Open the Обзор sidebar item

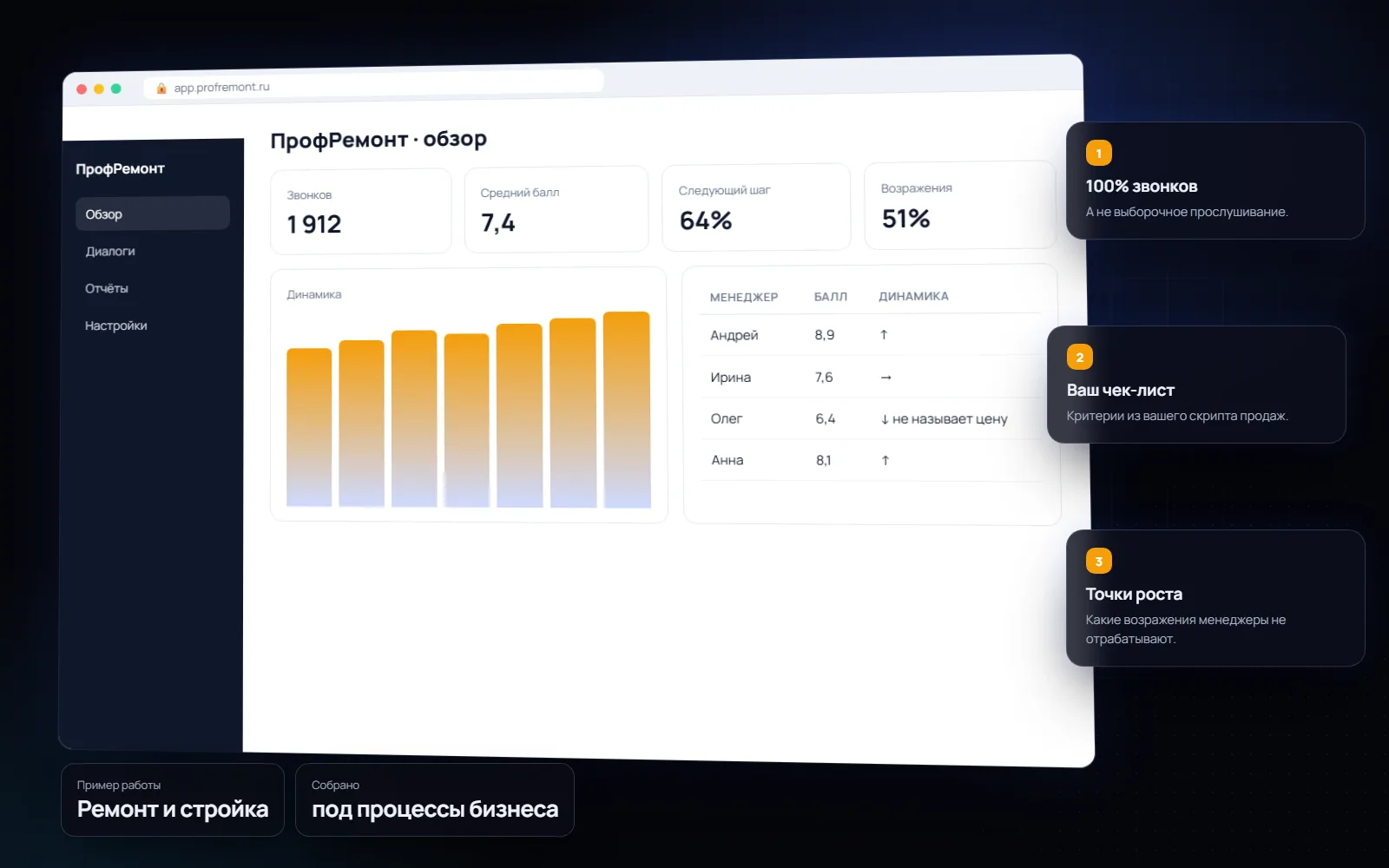[x=153, y=214]
